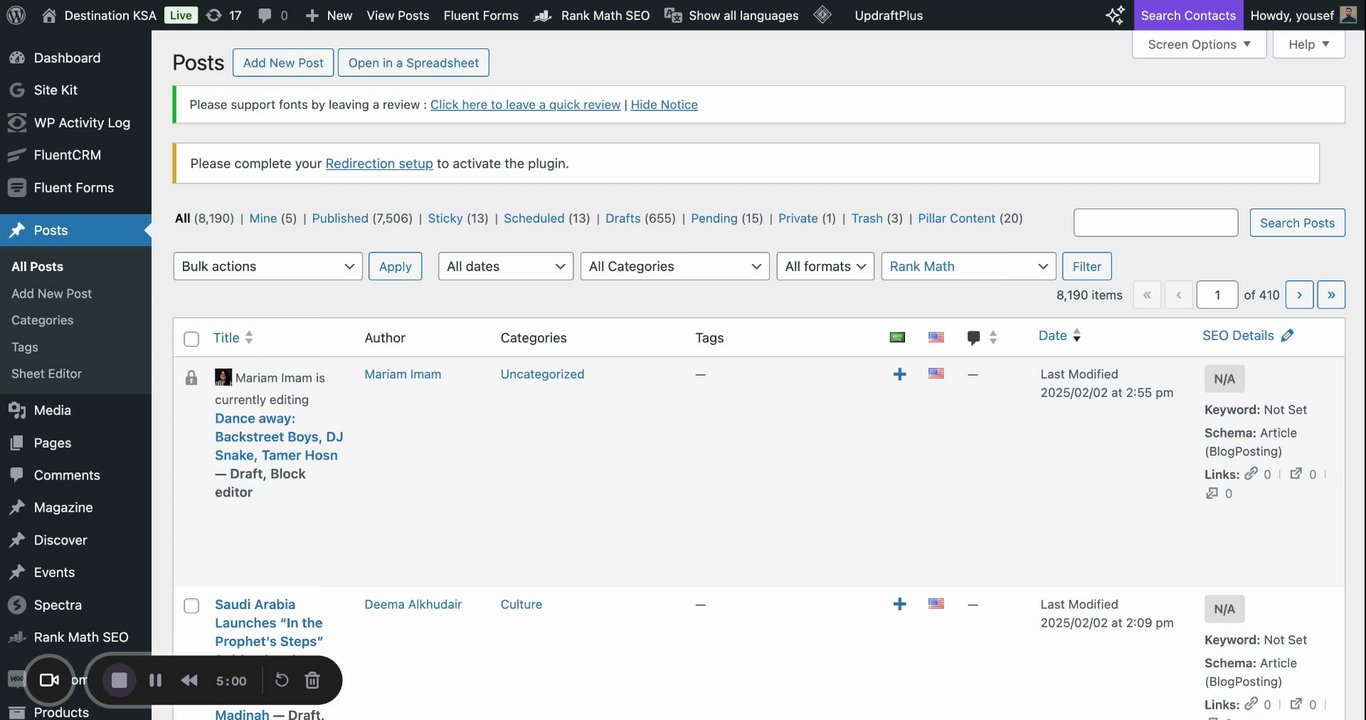Click the Dashboard gauge icon in sidebar
Viewport: 1366px width, 720px height.
(17, 58)
